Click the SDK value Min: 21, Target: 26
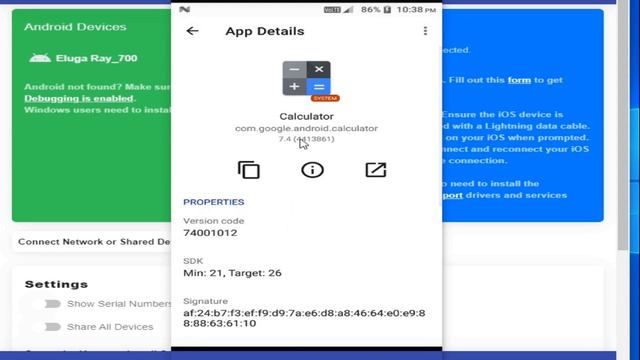The height and width of the screenshot is (360, 640). click(232, 273)
